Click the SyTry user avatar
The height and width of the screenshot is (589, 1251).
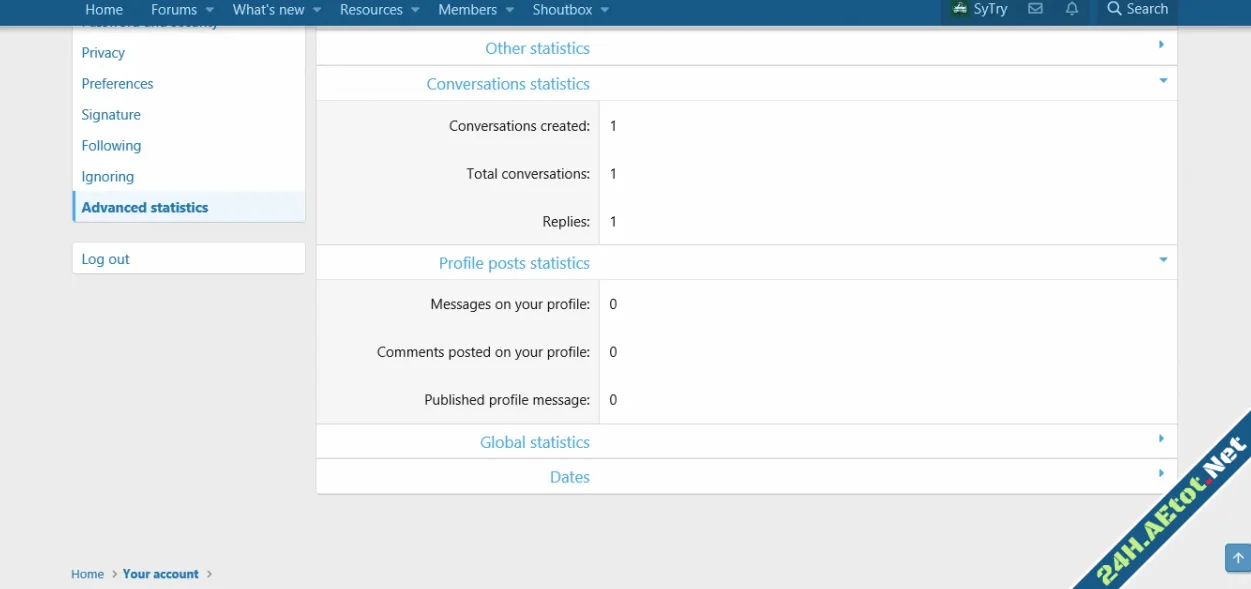click(960, 9)
